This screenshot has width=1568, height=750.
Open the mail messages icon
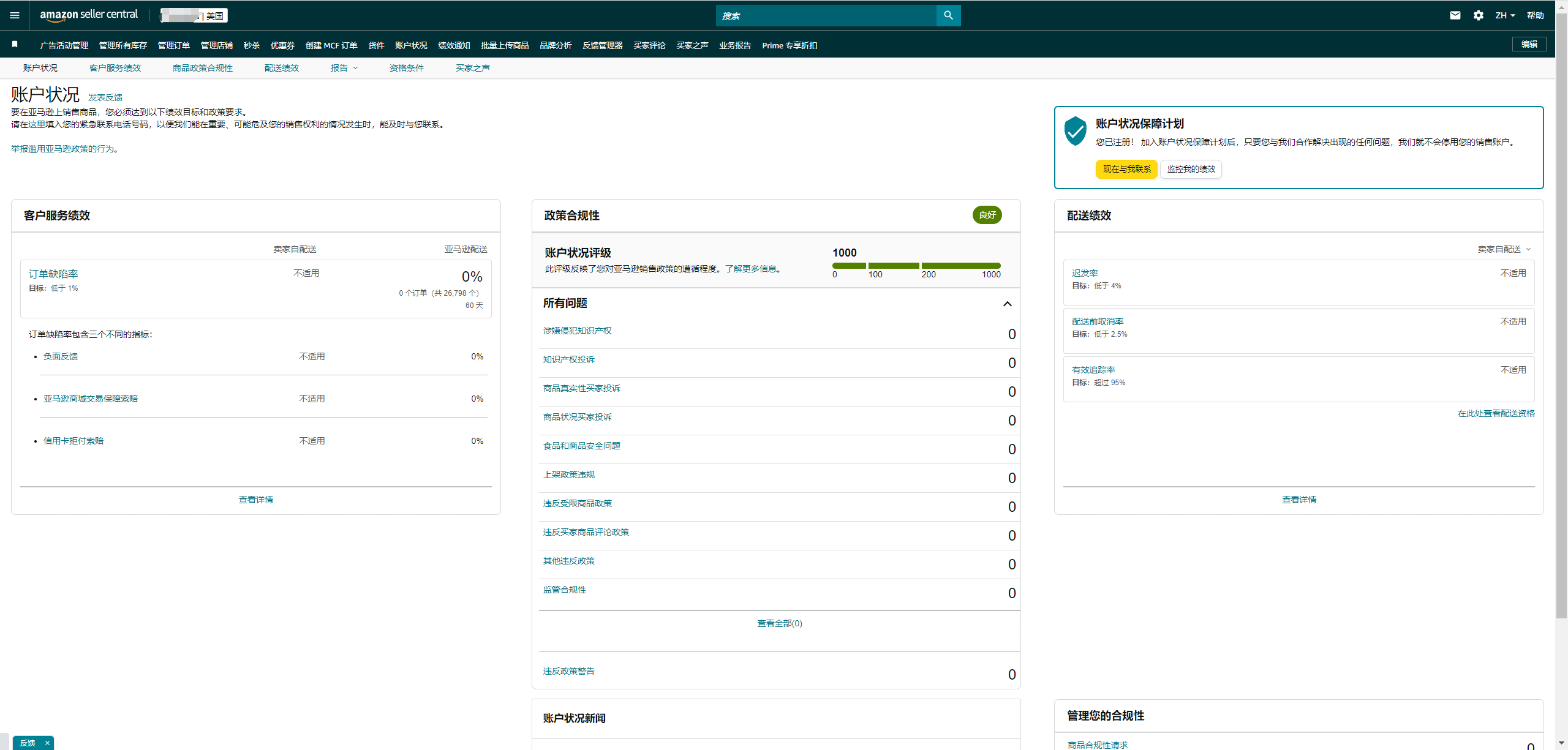(1455, 15)
